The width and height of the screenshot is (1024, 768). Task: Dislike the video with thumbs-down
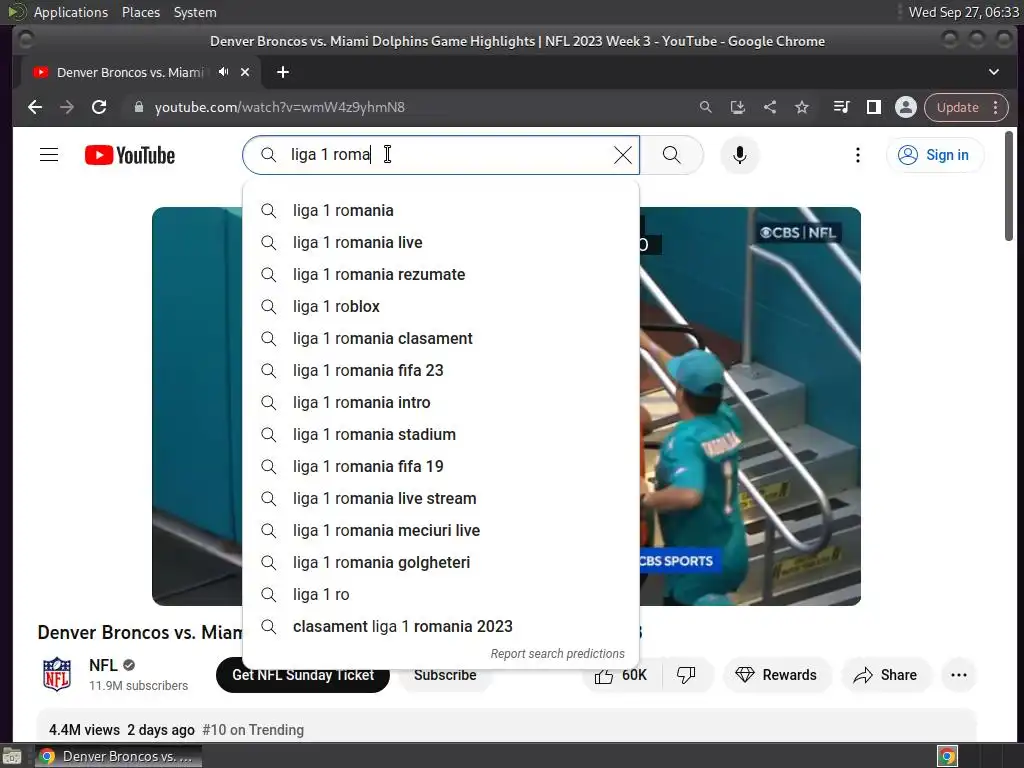click(x=686, y=675)
